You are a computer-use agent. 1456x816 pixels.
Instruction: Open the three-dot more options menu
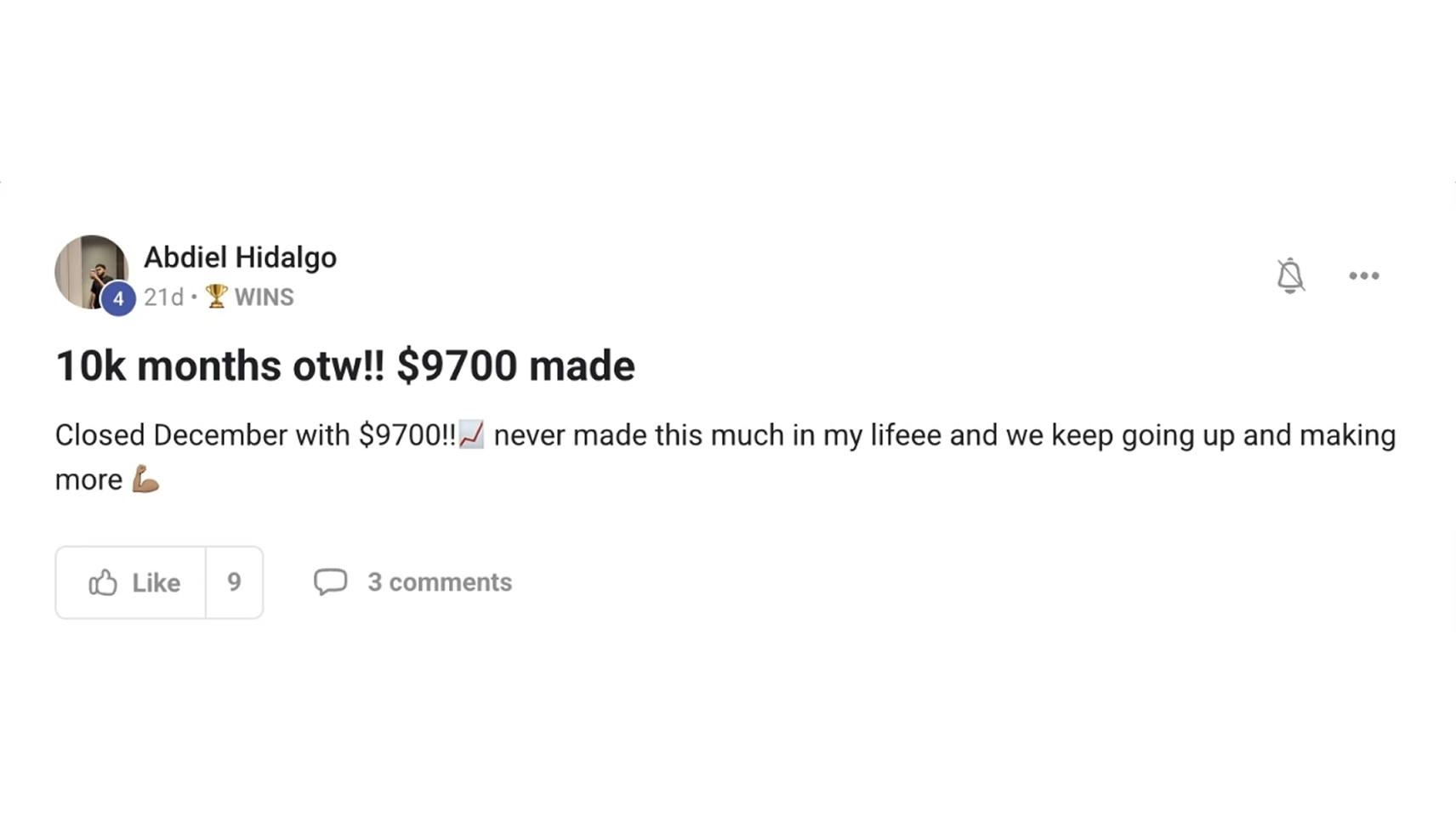1364,275
